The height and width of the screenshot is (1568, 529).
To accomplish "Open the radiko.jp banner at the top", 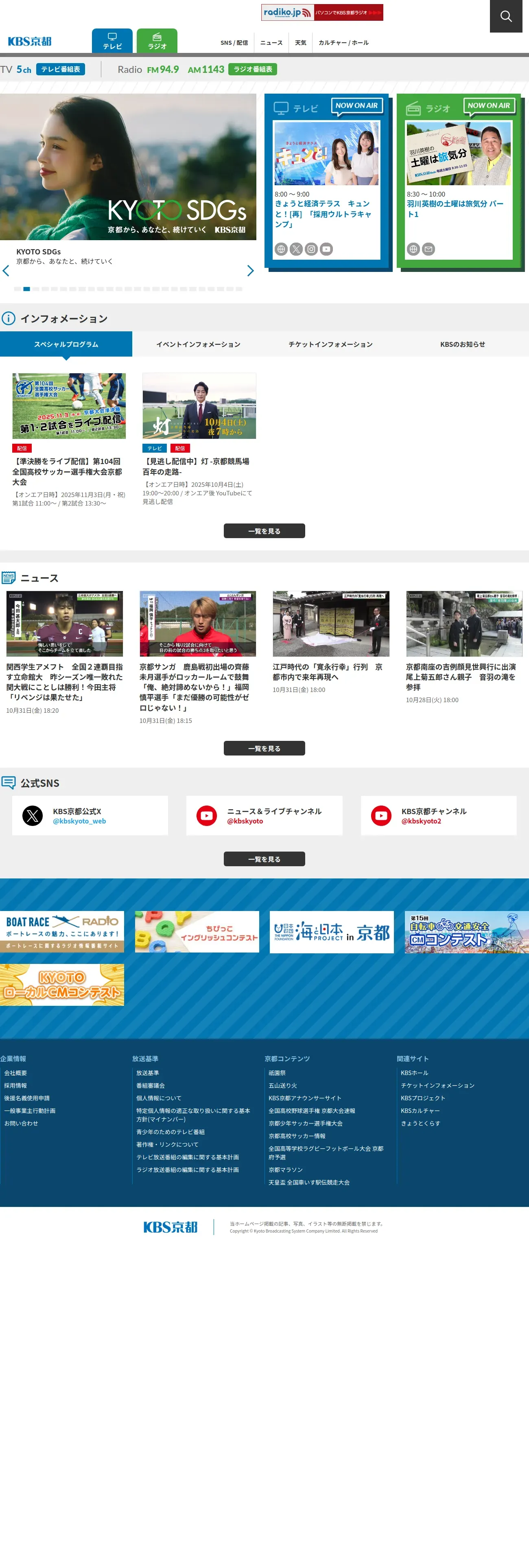I will pos(322,12).
